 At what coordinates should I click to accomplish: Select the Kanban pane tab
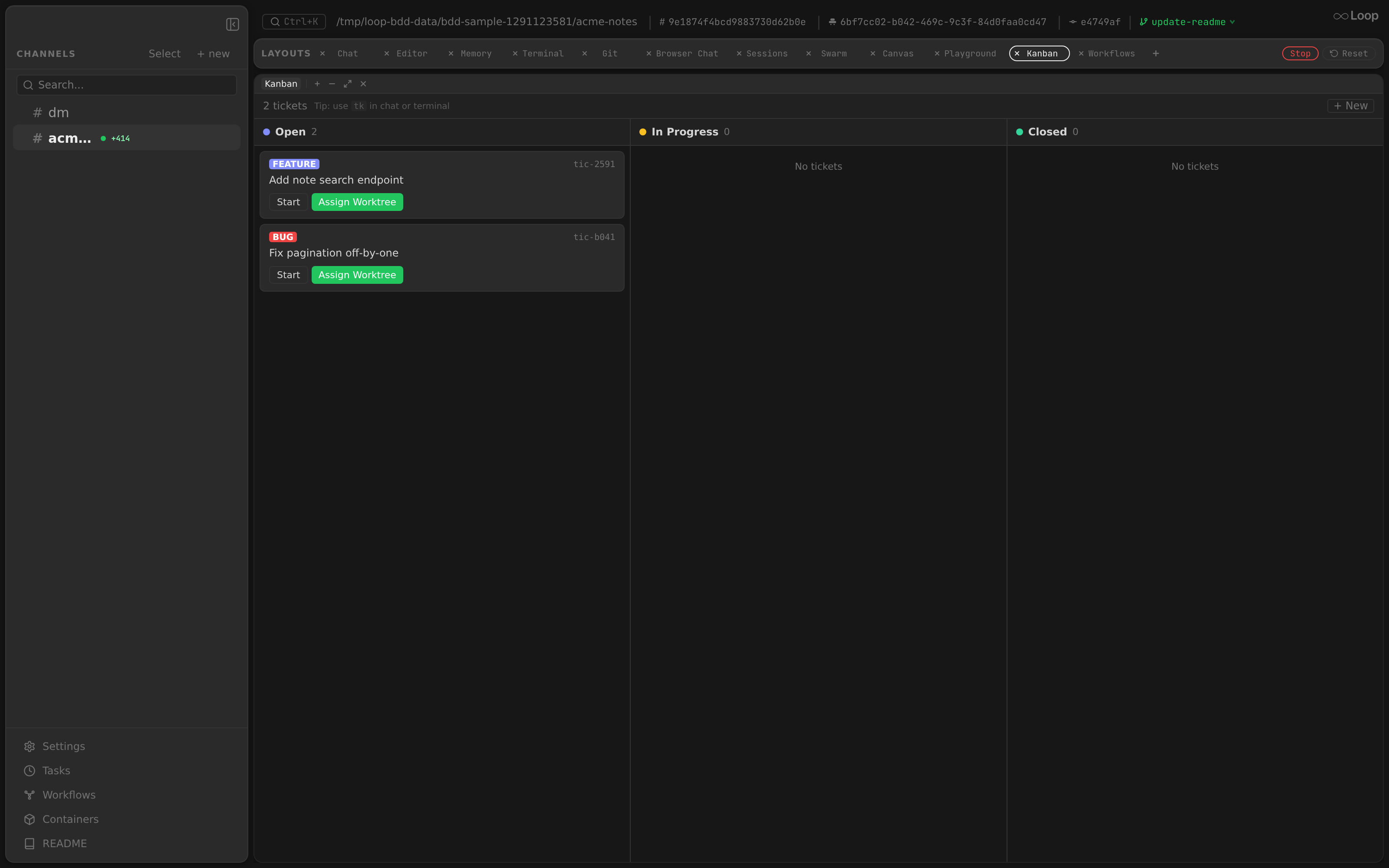tap(281, 84)
